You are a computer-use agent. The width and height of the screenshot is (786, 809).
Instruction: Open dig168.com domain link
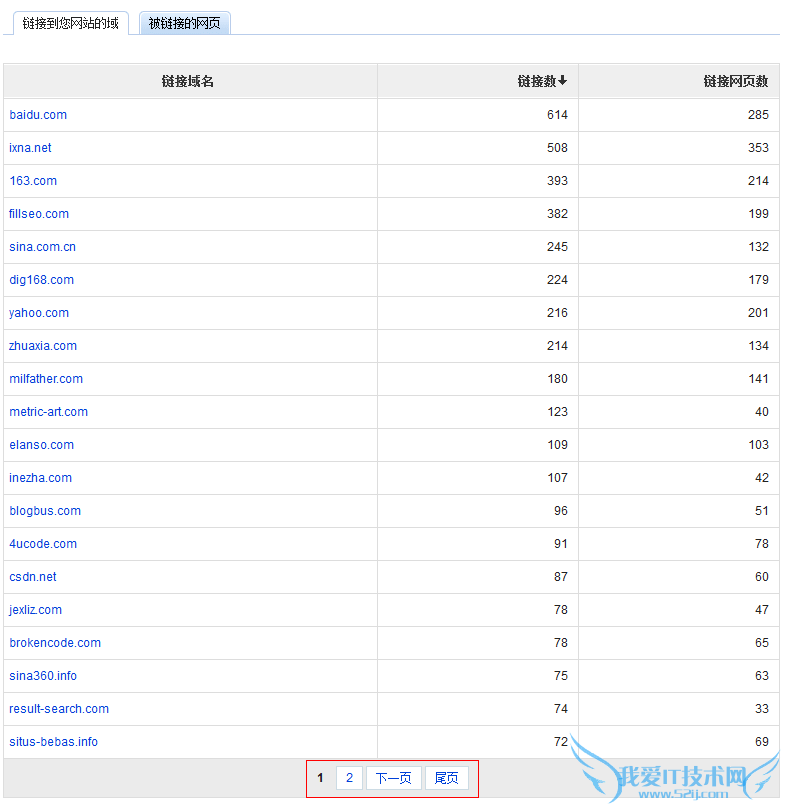coord(41,280)
